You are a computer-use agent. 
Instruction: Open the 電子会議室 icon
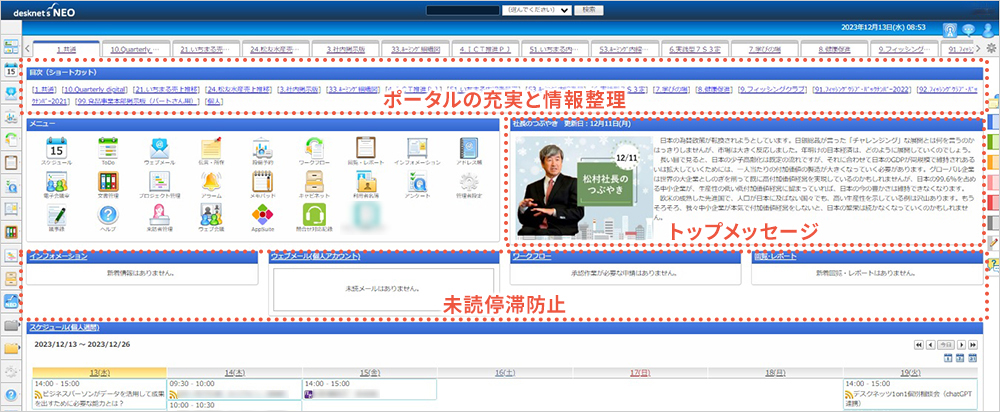pos(57,182)
